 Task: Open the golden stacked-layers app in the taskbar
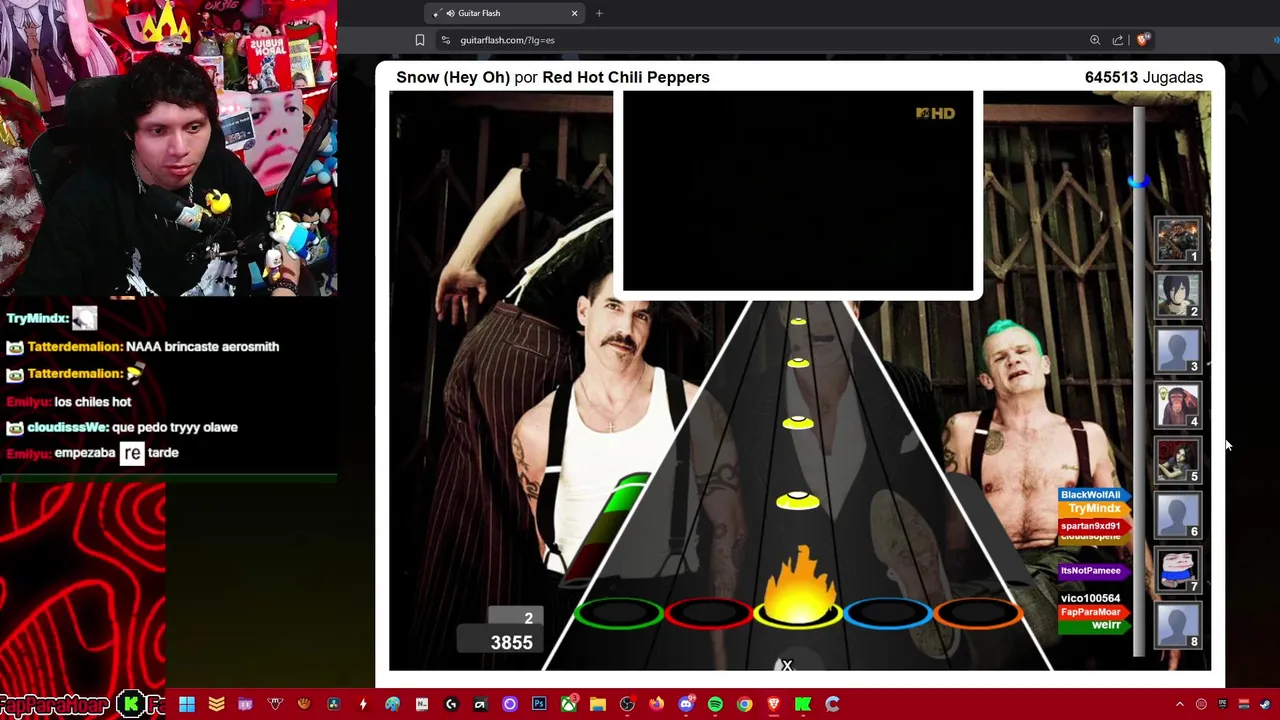(216, 704)
